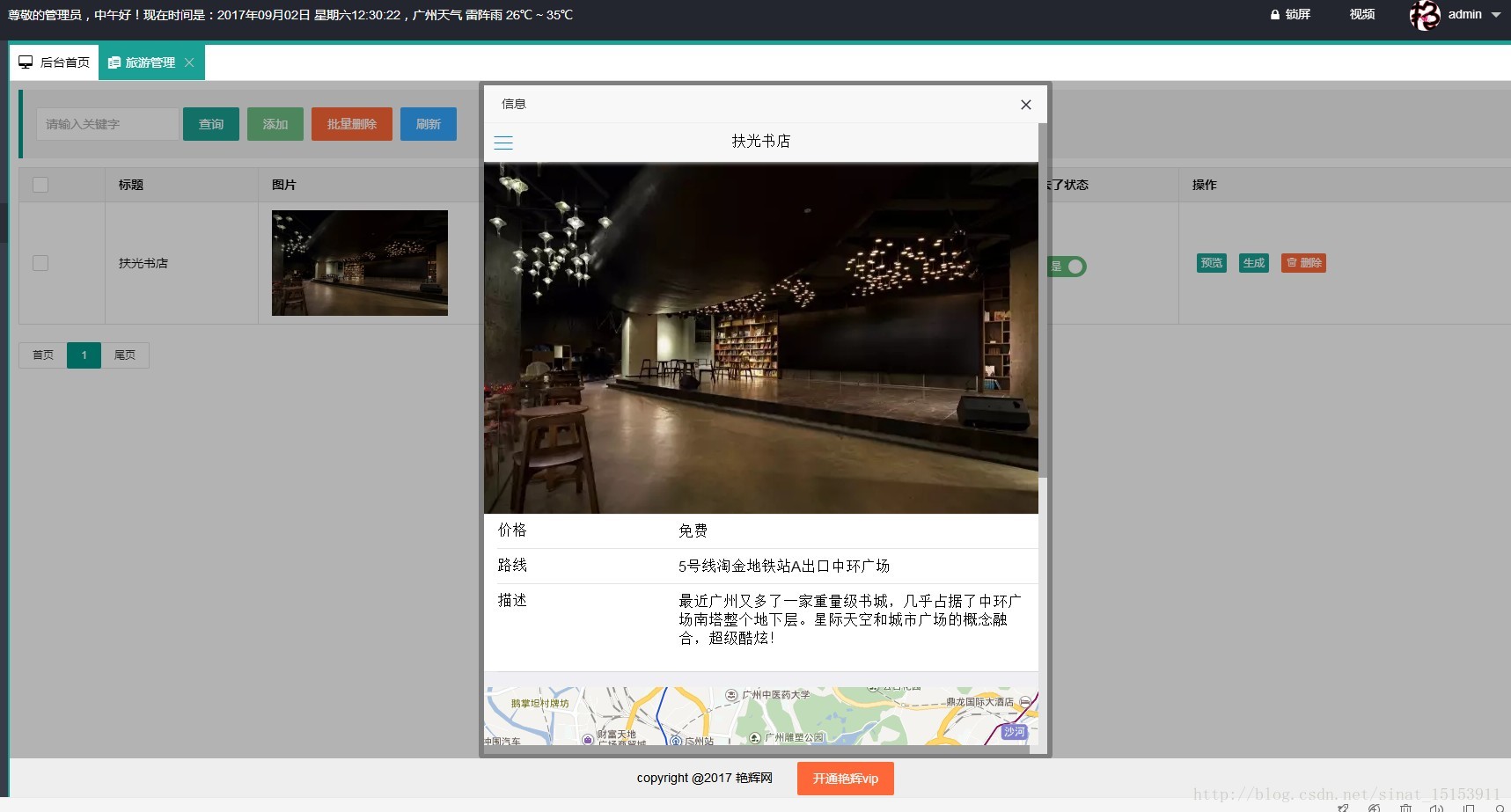The height and width of the screenshot is (812, 1511).
Task: Click the 扶光书店 title cell in table
Action: coord(143,263)
